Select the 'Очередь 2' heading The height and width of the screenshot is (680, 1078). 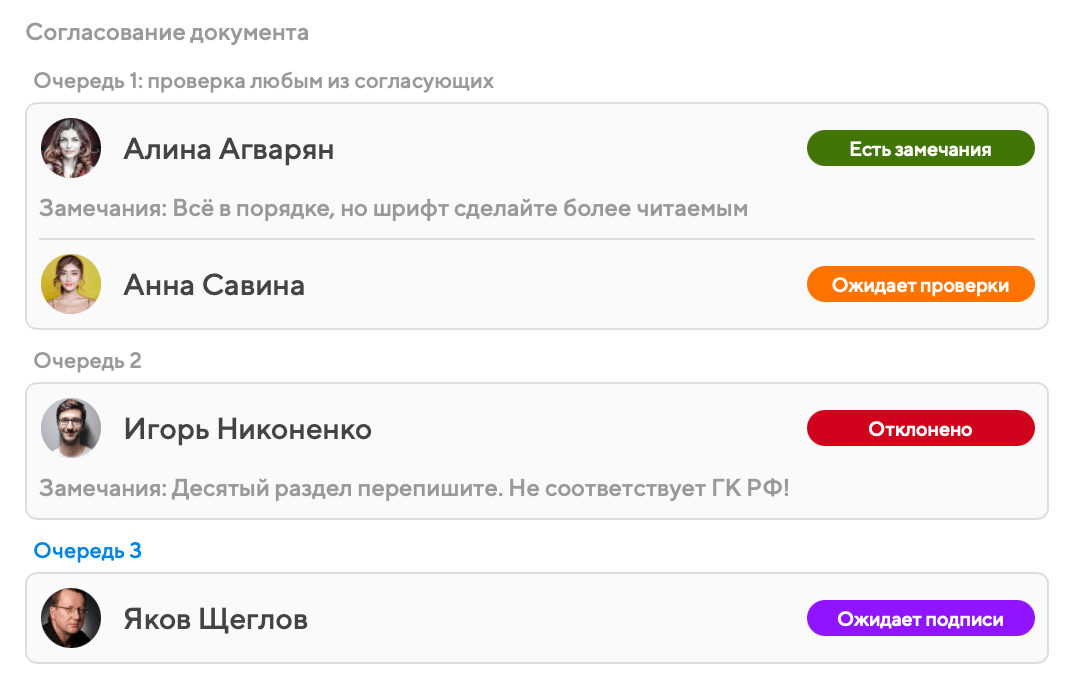pos(88,361)
